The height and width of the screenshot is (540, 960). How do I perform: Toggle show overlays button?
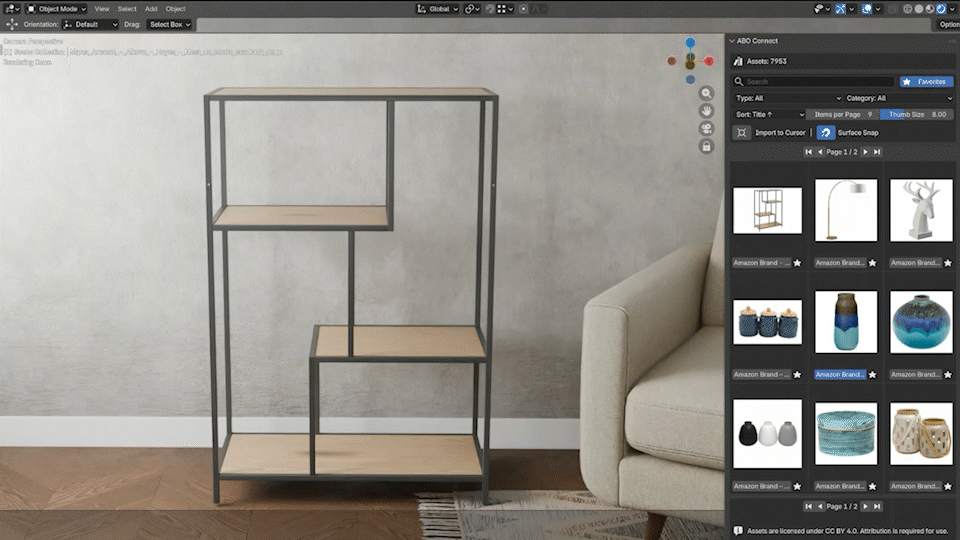[867, 9]
